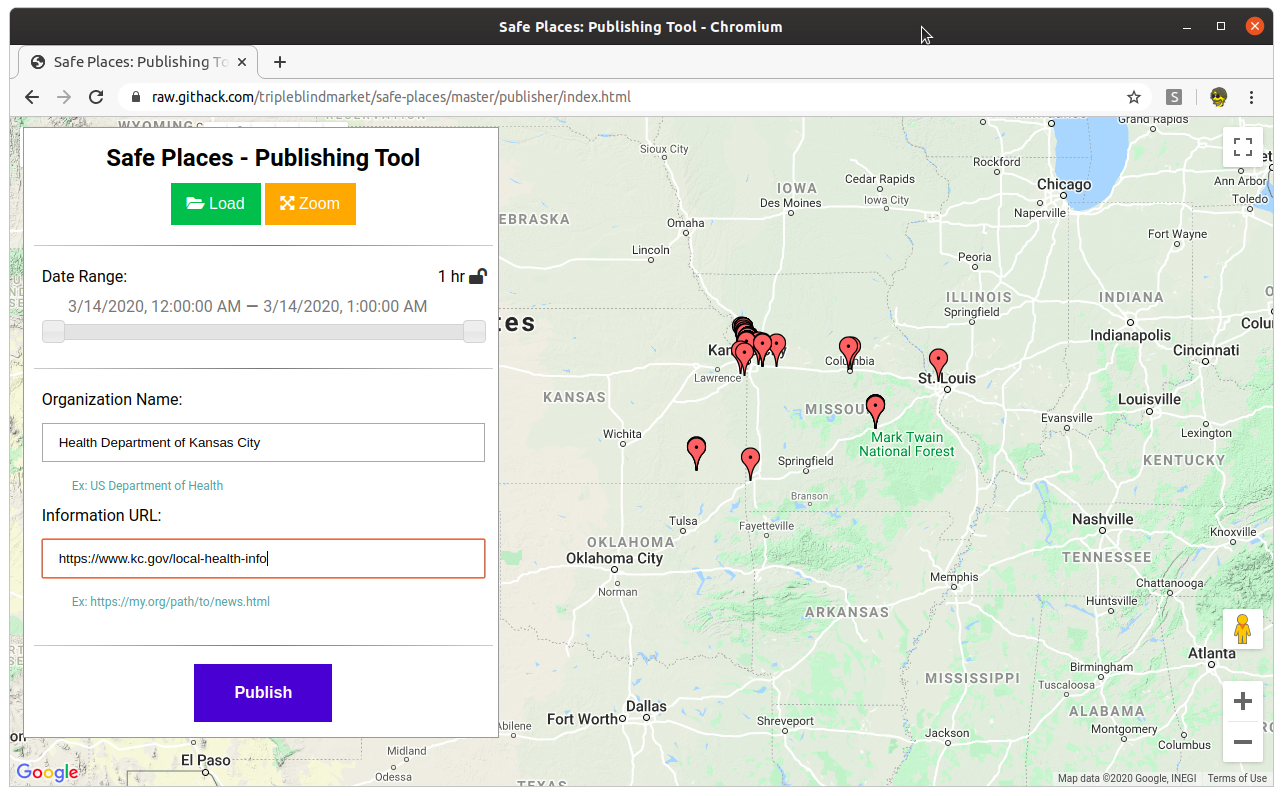Go back with the browser back arrow
Viewport: 1283px width, 796px height.
pos(32,97)
